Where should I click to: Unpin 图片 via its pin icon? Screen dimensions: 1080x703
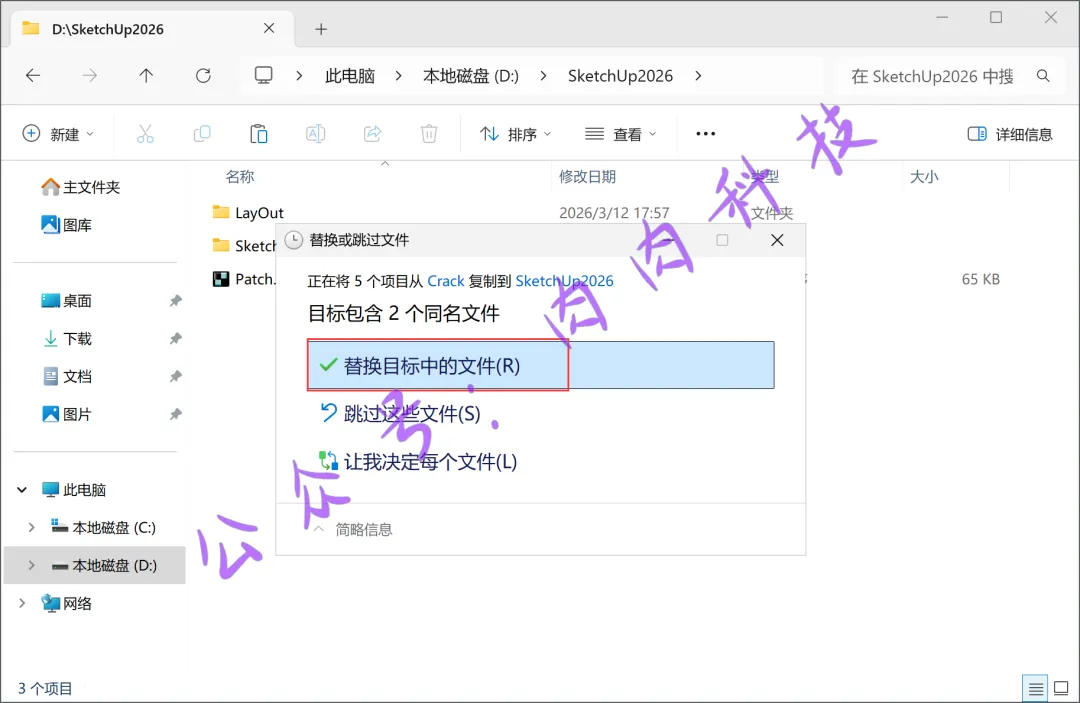pos(176,415)
